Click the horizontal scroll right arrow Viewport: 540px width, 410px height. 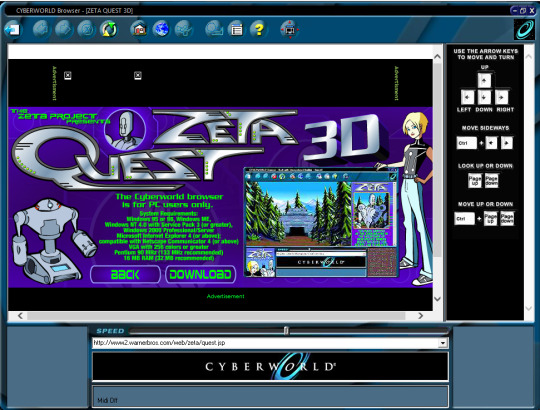pos(420,316)
